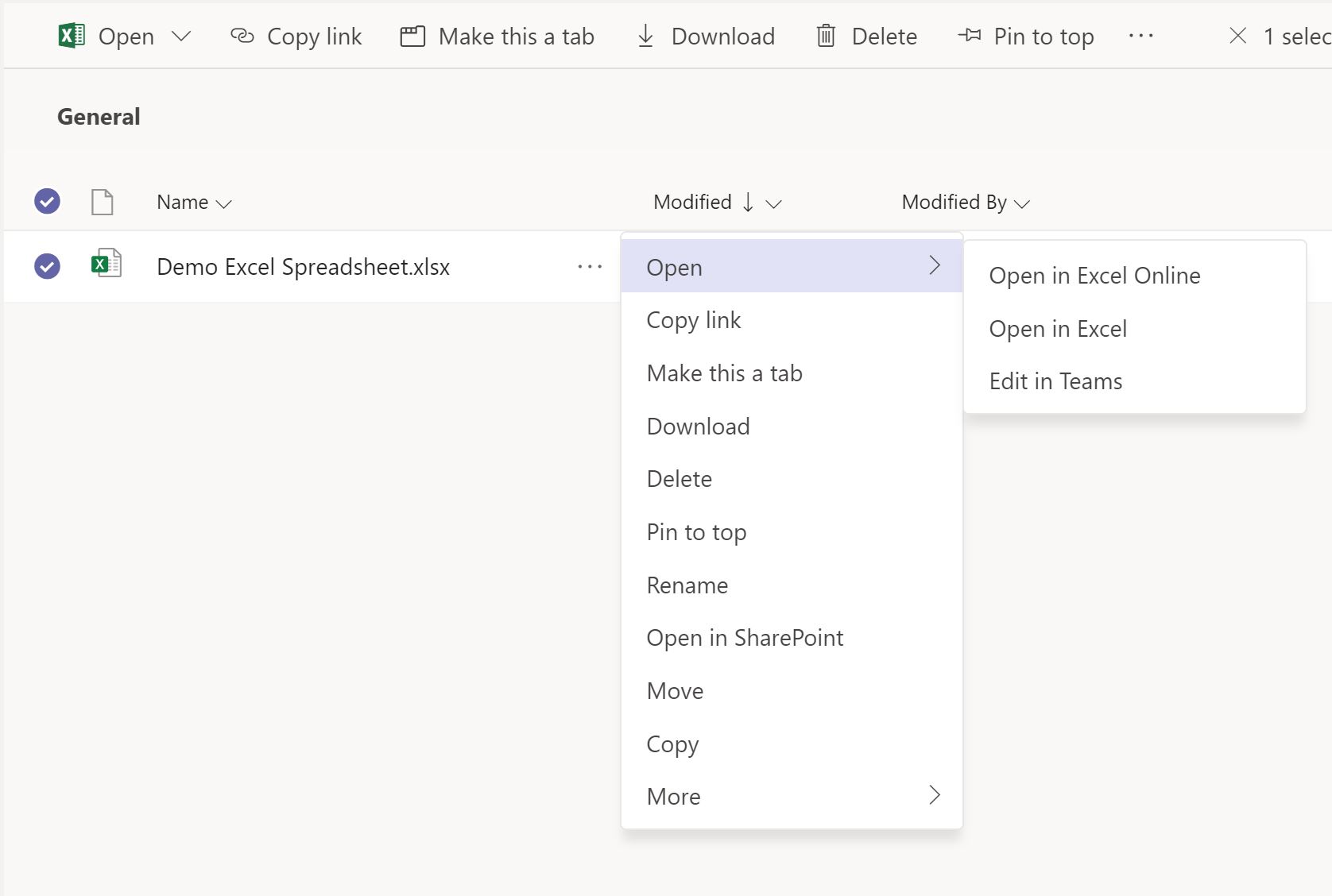1332x896 pixels.
Task: Click the Demo Excel Spreadsheet.xlsx file name
Action: tap(303, 267)
